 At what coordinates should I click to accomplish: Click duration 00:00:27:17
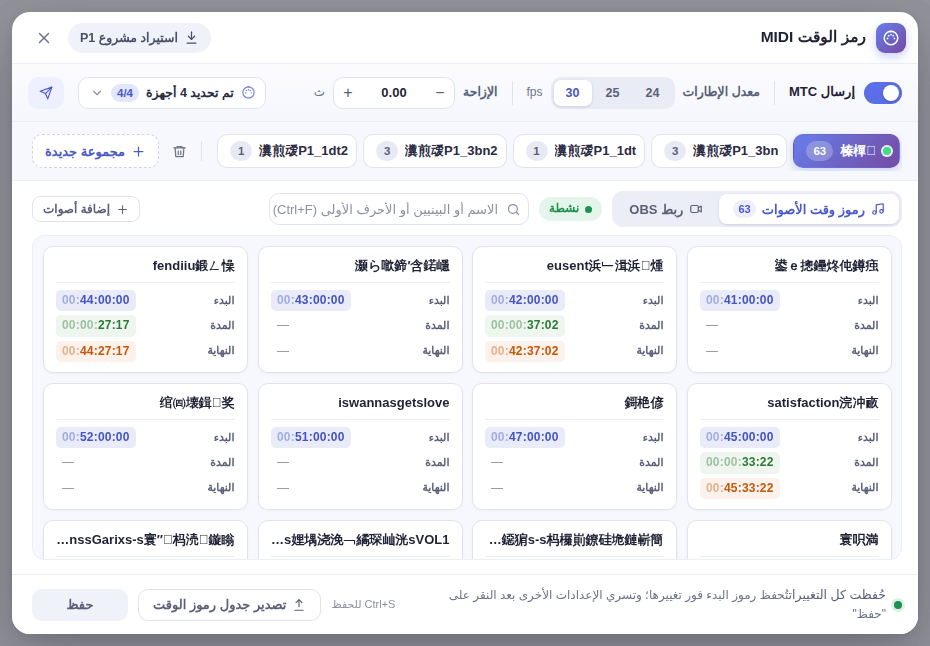click(x=95, y=325)
